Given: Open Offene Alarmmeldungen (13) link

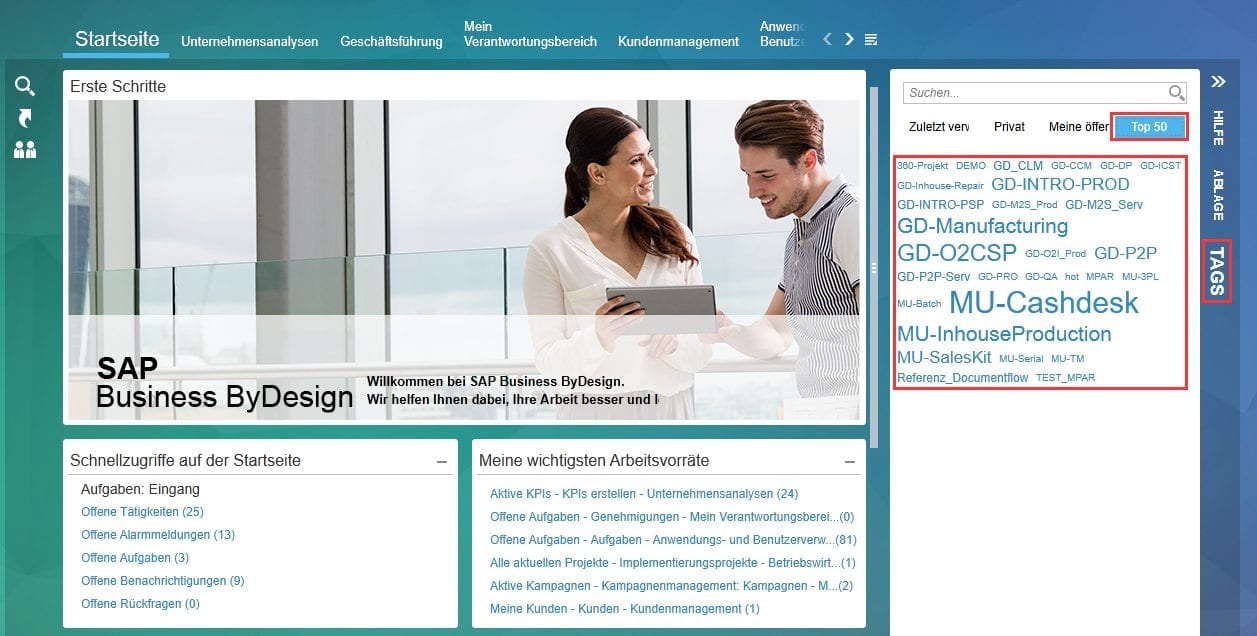Looking at the screenshot, I should [158, 535].
